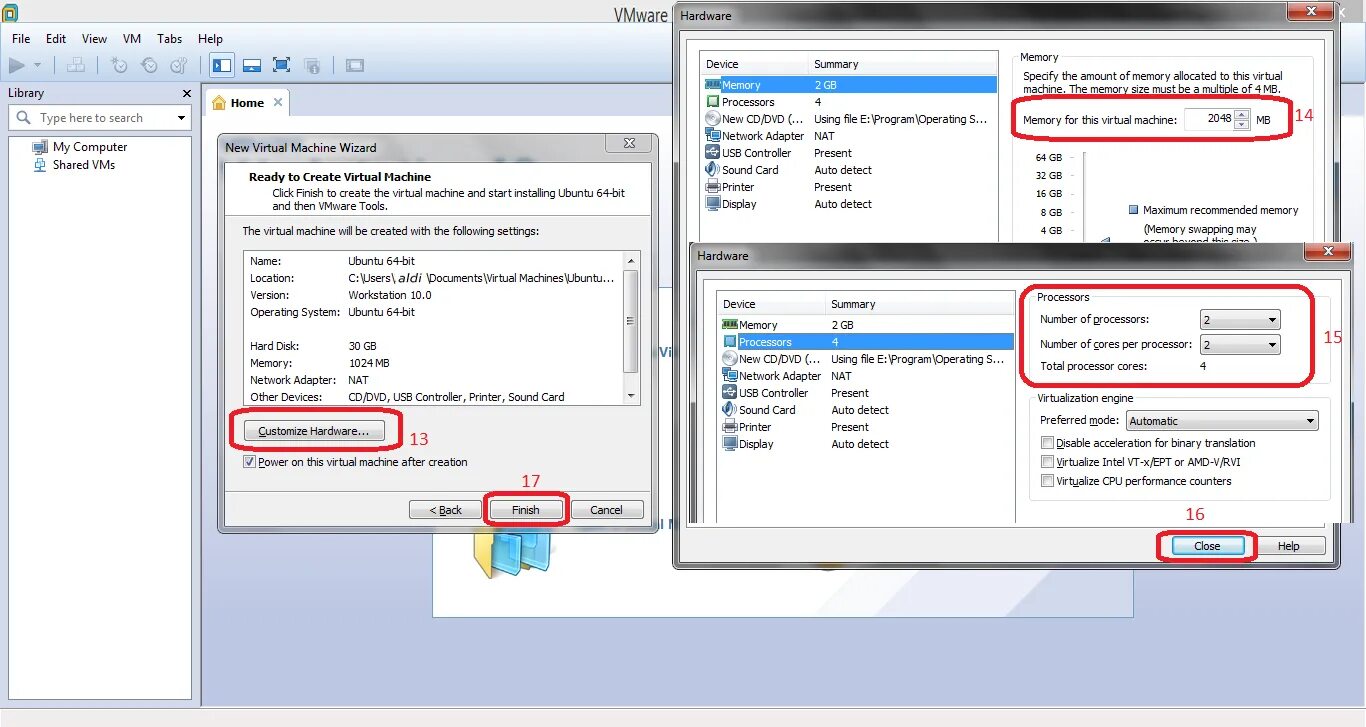1366x727 pixels.
Task: Select Sound Card row in upper Hardware window
Action: click(849, 170)
